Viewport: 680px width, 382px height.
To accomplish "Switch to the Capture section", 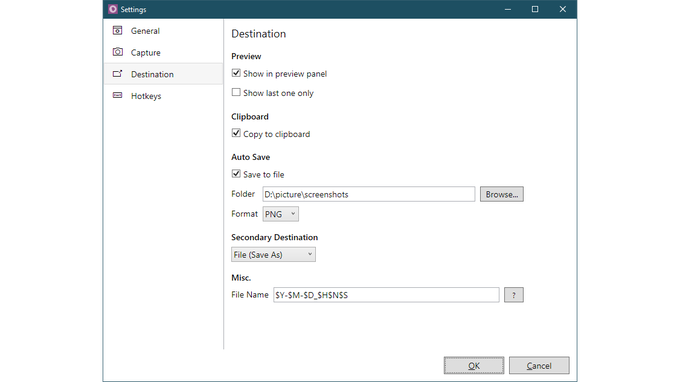I will pos(163,52).
